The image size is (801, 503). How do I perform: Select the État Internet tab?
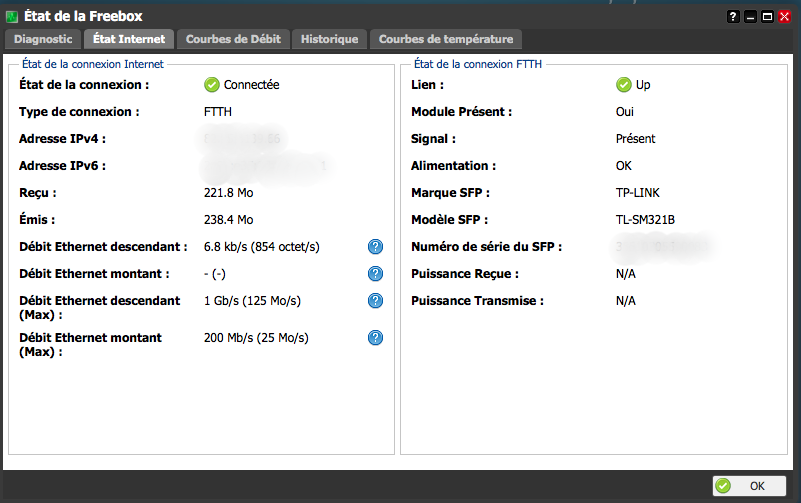coord(128,39)
